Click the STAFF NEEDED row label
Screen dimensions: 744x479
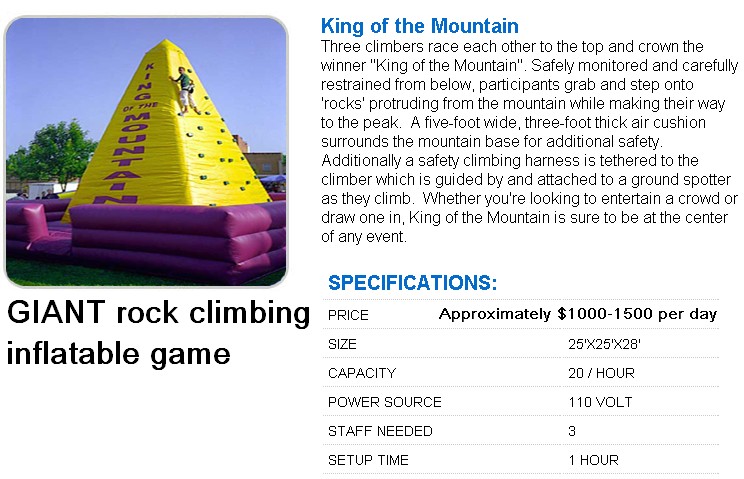380,431
